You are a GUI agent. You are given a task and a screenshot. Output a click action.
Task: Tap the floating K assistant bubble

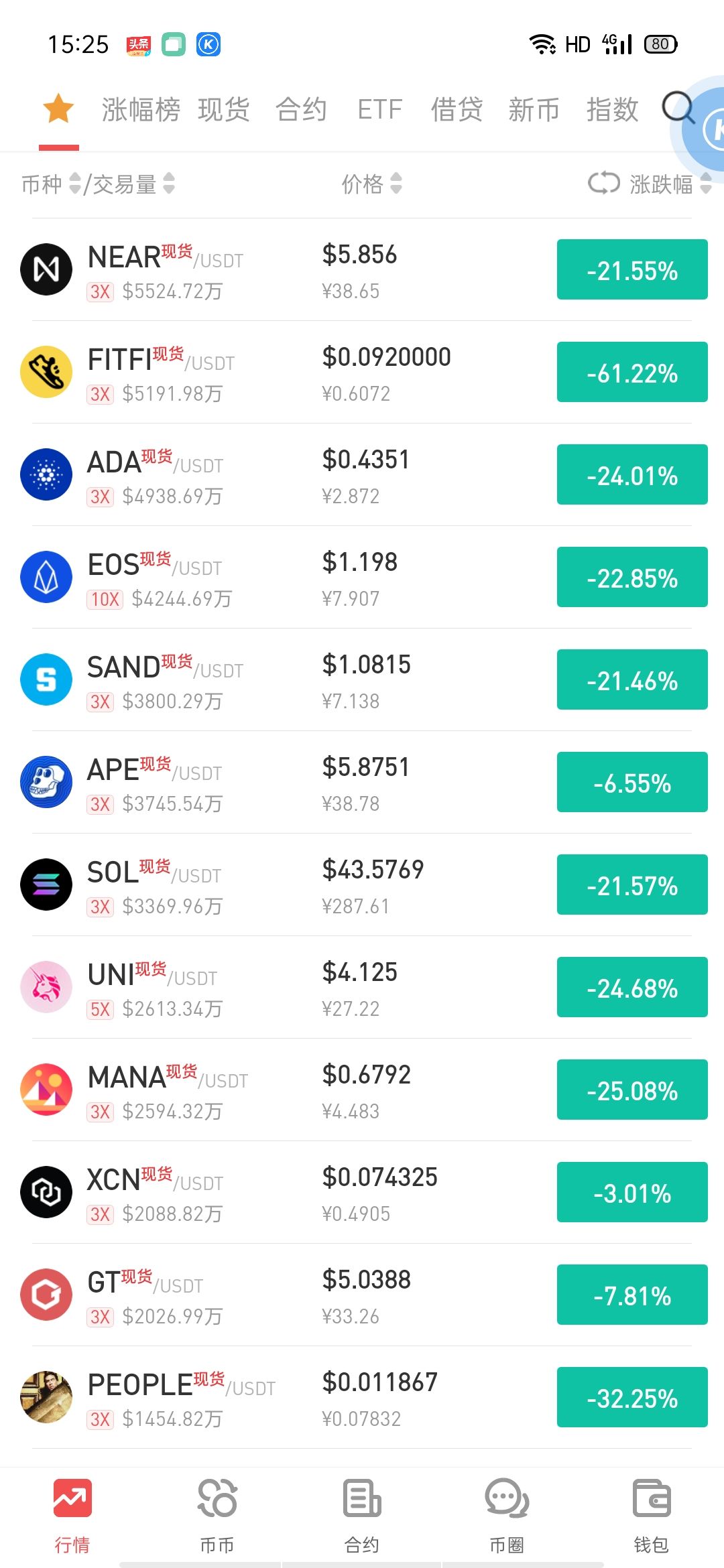tap(703, 129)
